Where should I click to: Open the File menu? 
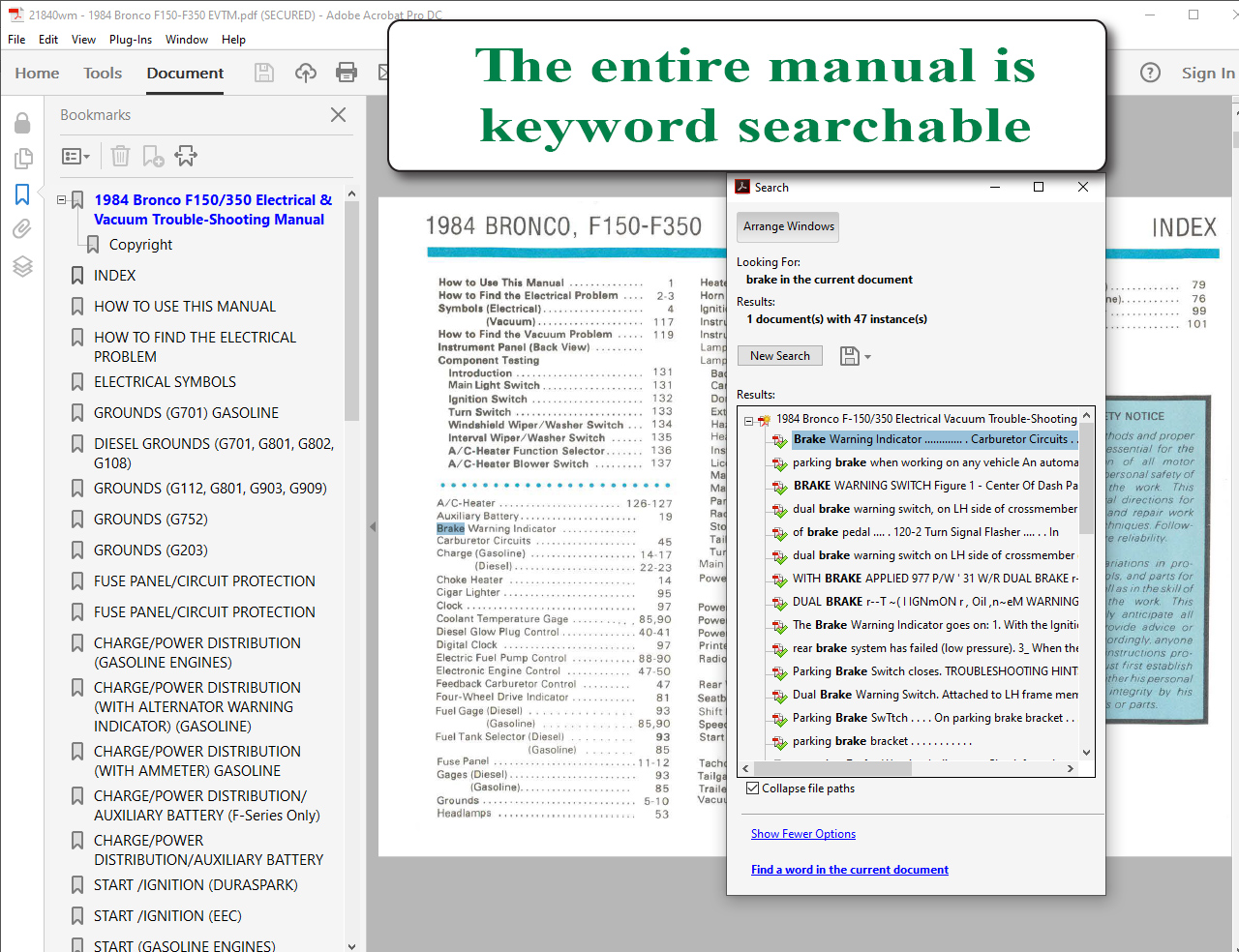point(16,40)
